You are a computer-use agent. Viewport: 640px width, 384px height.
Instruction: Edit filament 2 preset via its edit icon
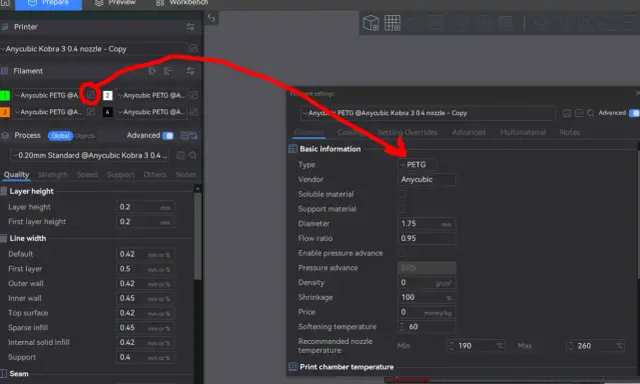coord(194,95)
